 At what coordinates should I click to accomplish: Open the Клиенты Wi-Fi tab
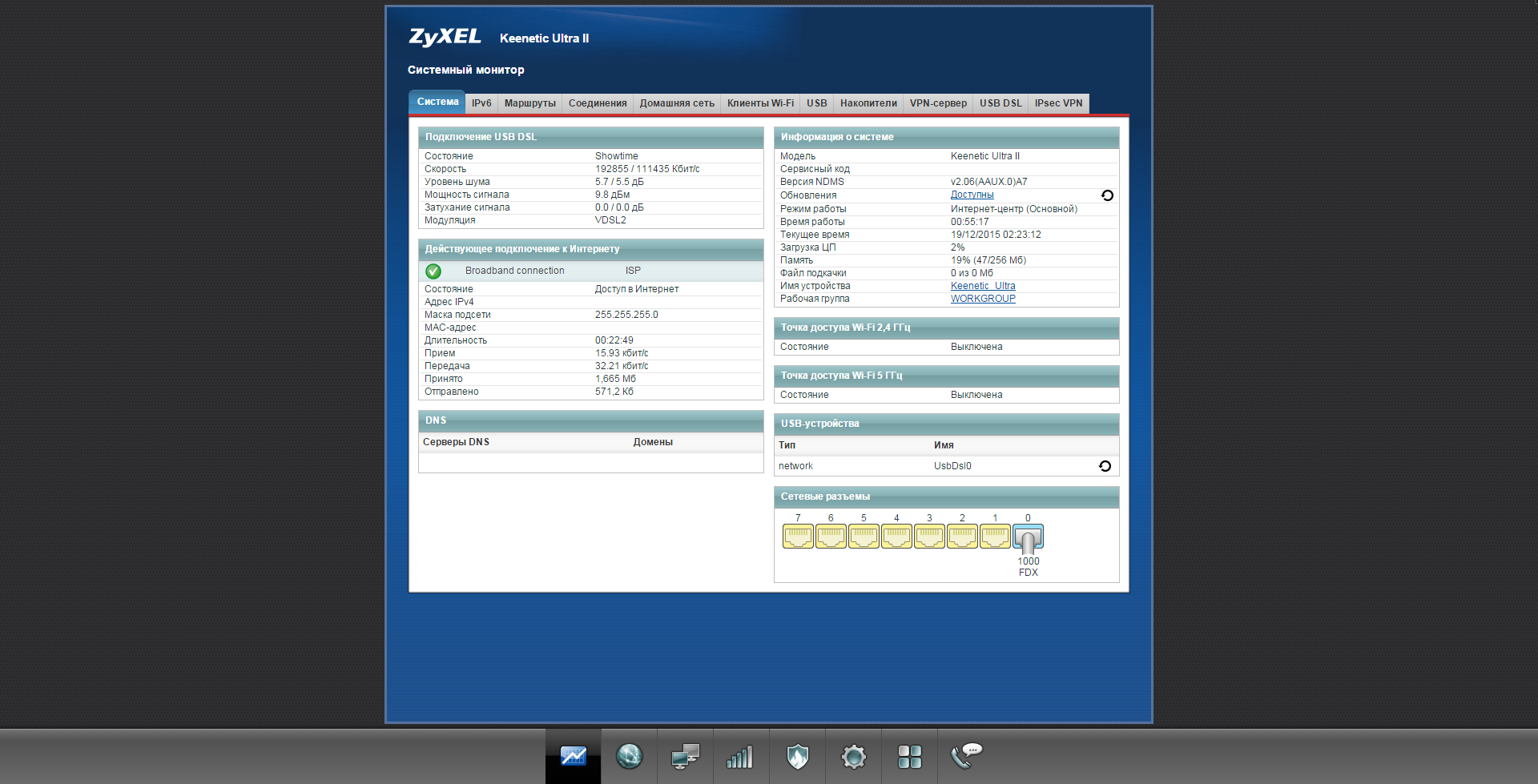pos(761,103)
